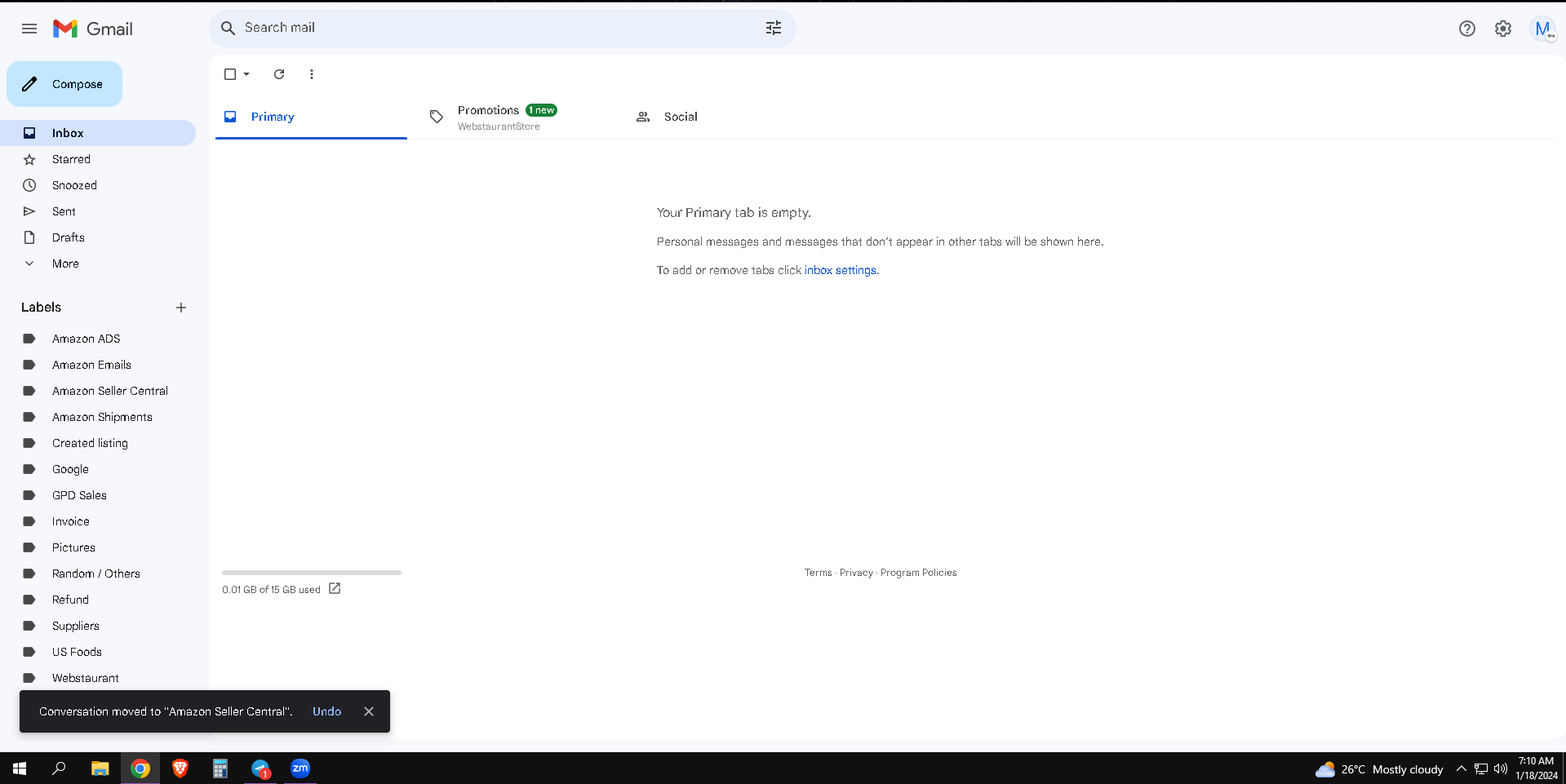
Task: Open the Support help icon
Action: point(1467,29)
